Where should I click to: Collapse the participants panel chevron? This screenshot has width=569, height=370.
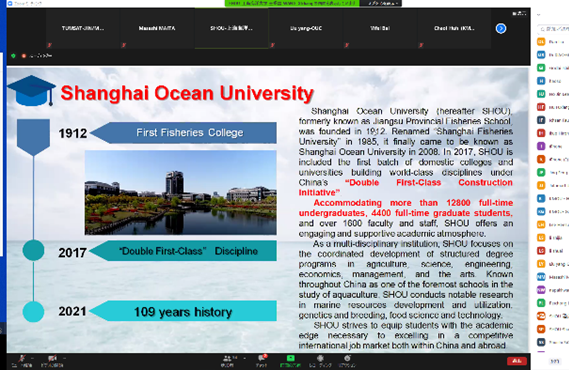[539, 15]
